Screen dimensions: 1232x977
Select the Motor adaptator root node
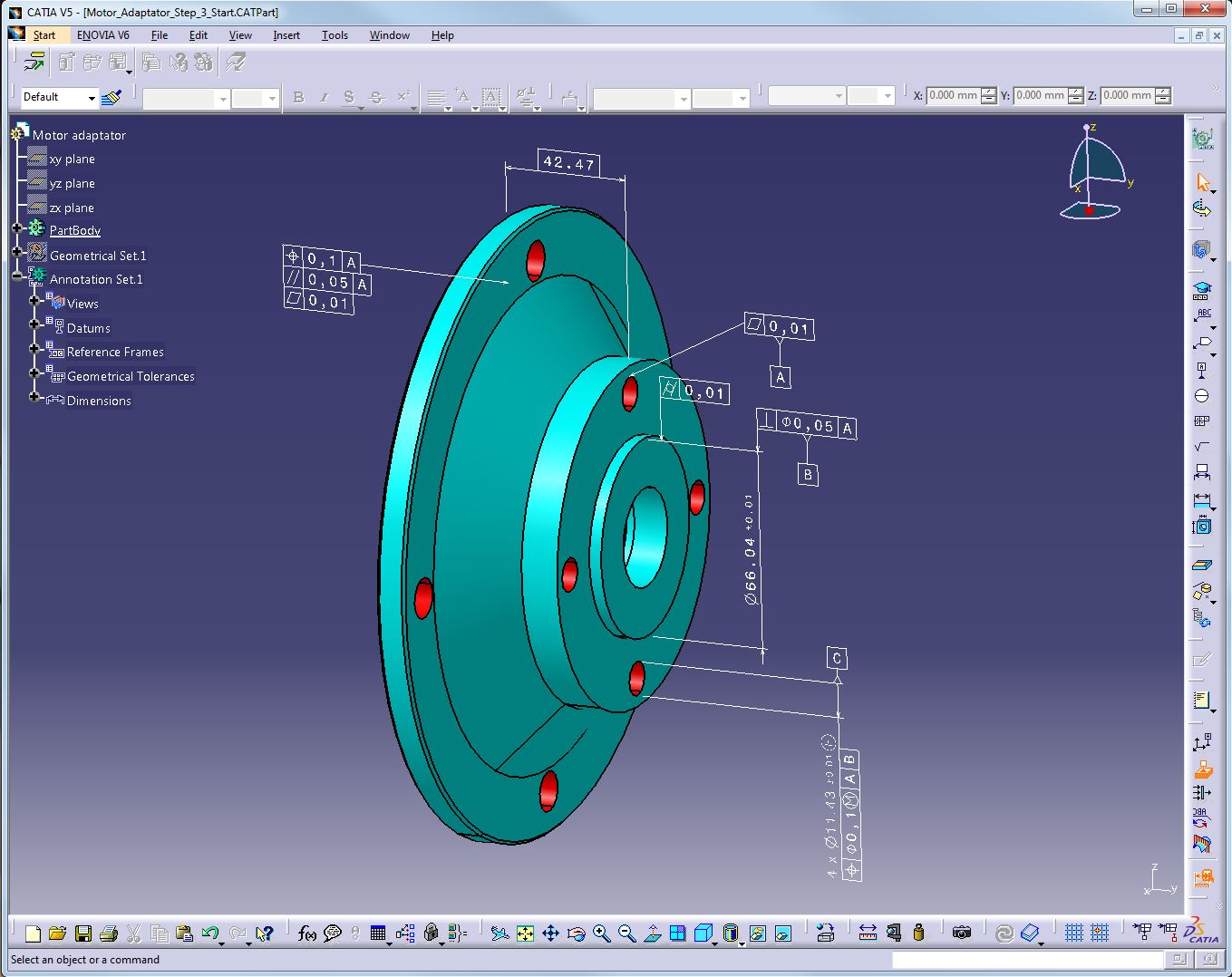(x=79, y=135)
